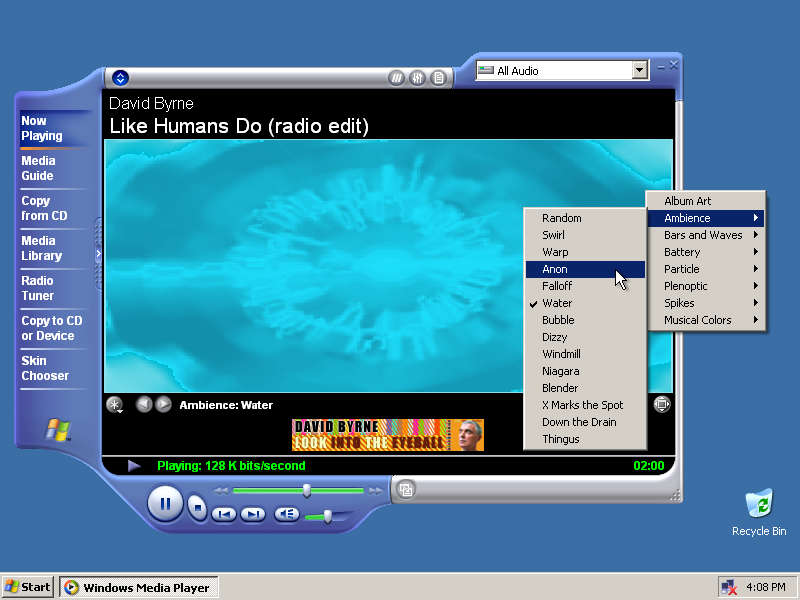This screenshot has width=800, height=600.
Task: Select Album Art in the visualization menu
Action: click(x=688, y=201)
